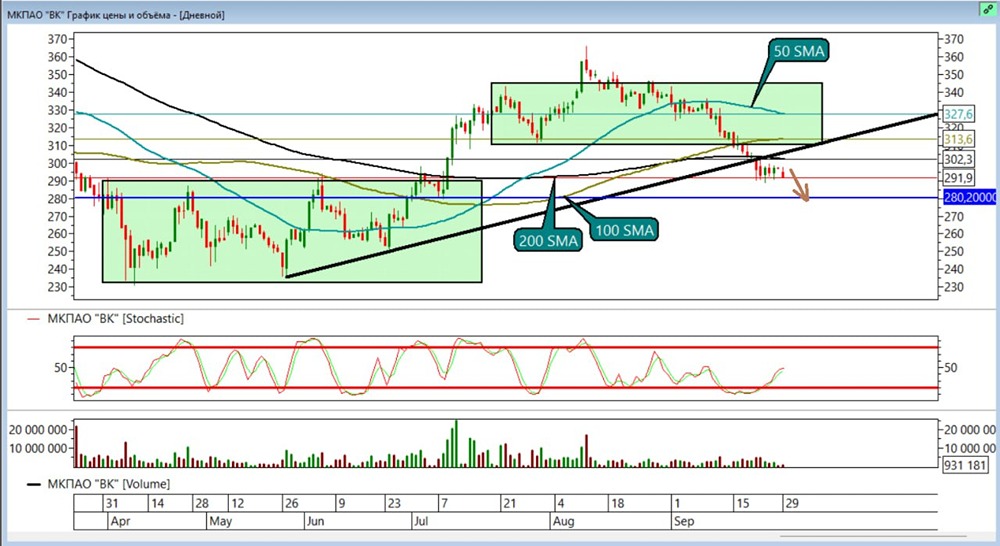This screenshot has height=546, width=1000.
Task: Click the 931 181 volume value box
Action: (966, 465)
